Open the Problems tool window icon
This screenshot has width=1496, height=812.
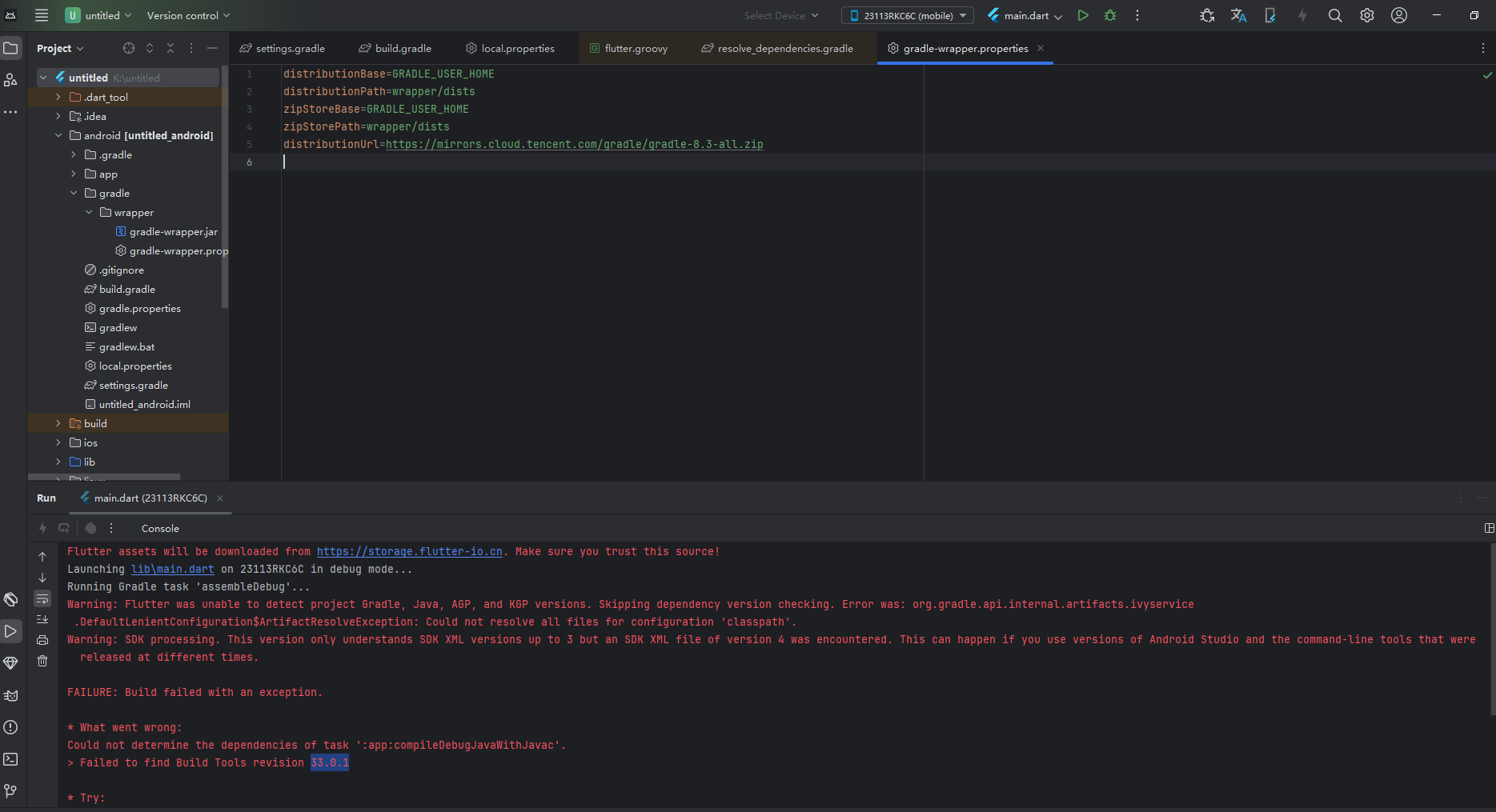coord(11,727)
